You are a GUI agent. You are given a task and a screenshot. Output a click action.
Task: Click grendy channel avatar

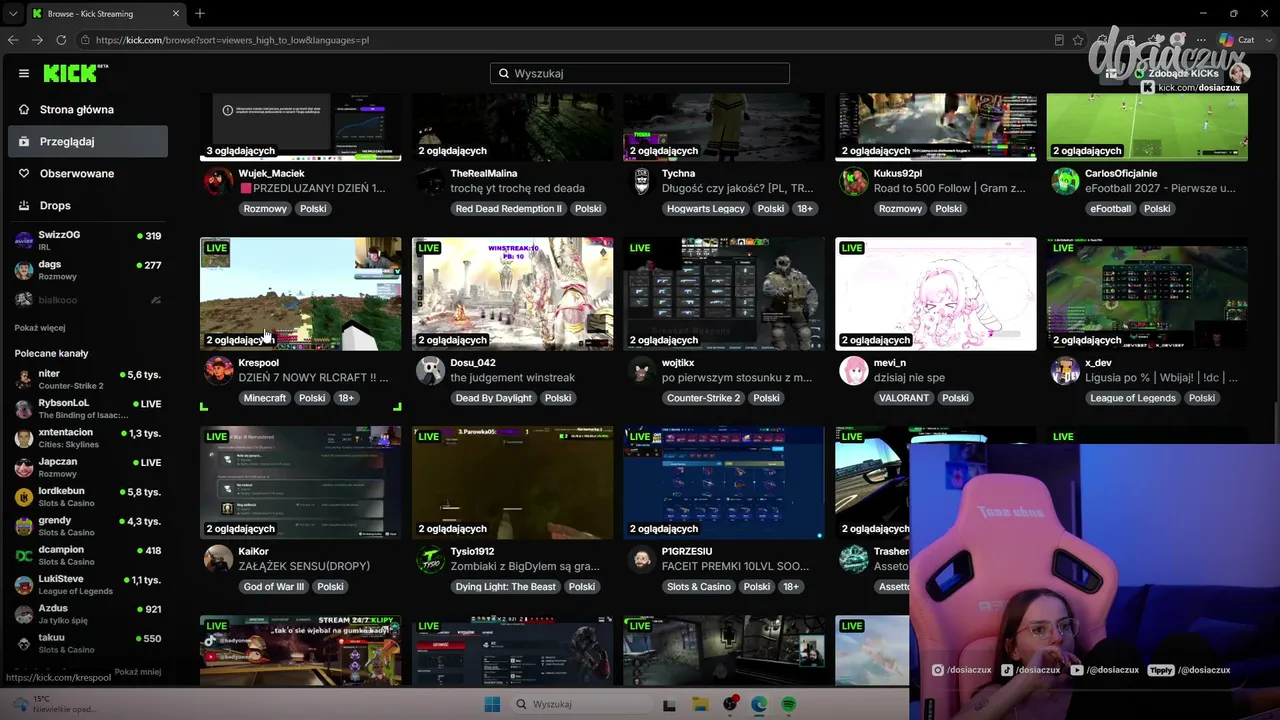tap(24, 526)
